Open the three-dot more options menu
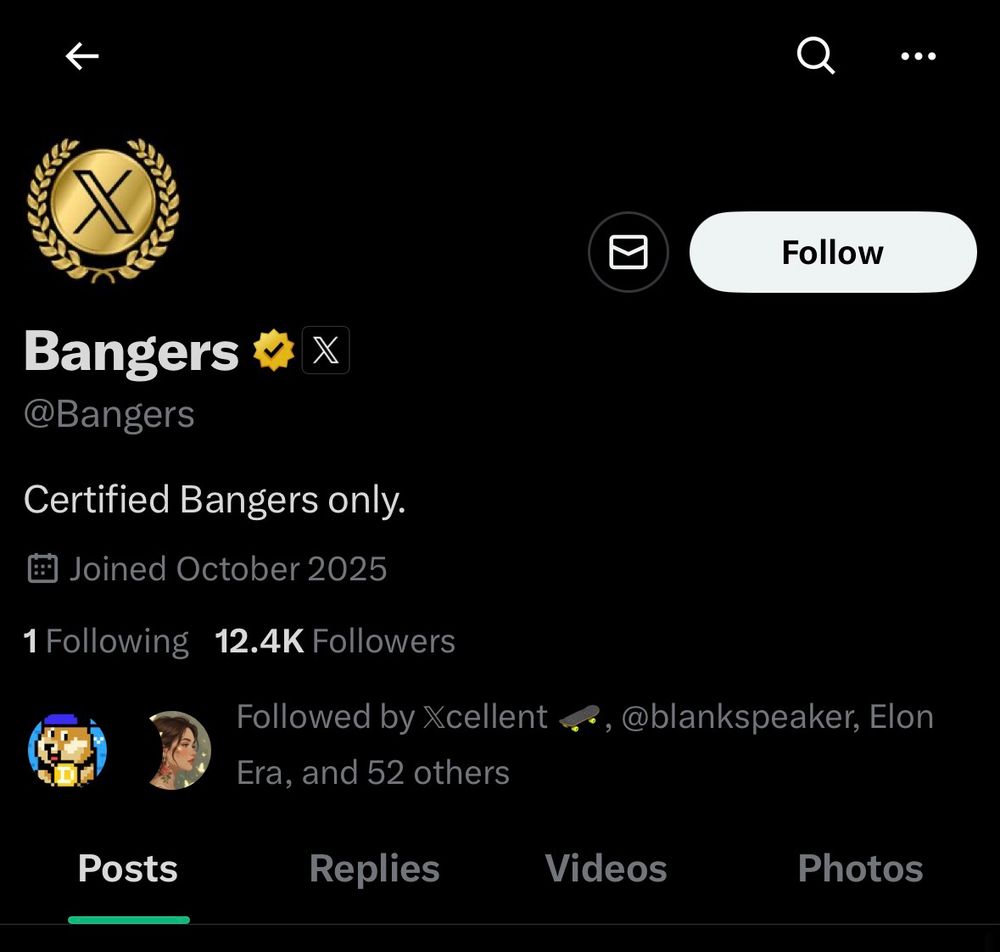This screenshot has height=952, width=1000. [918, 56]
